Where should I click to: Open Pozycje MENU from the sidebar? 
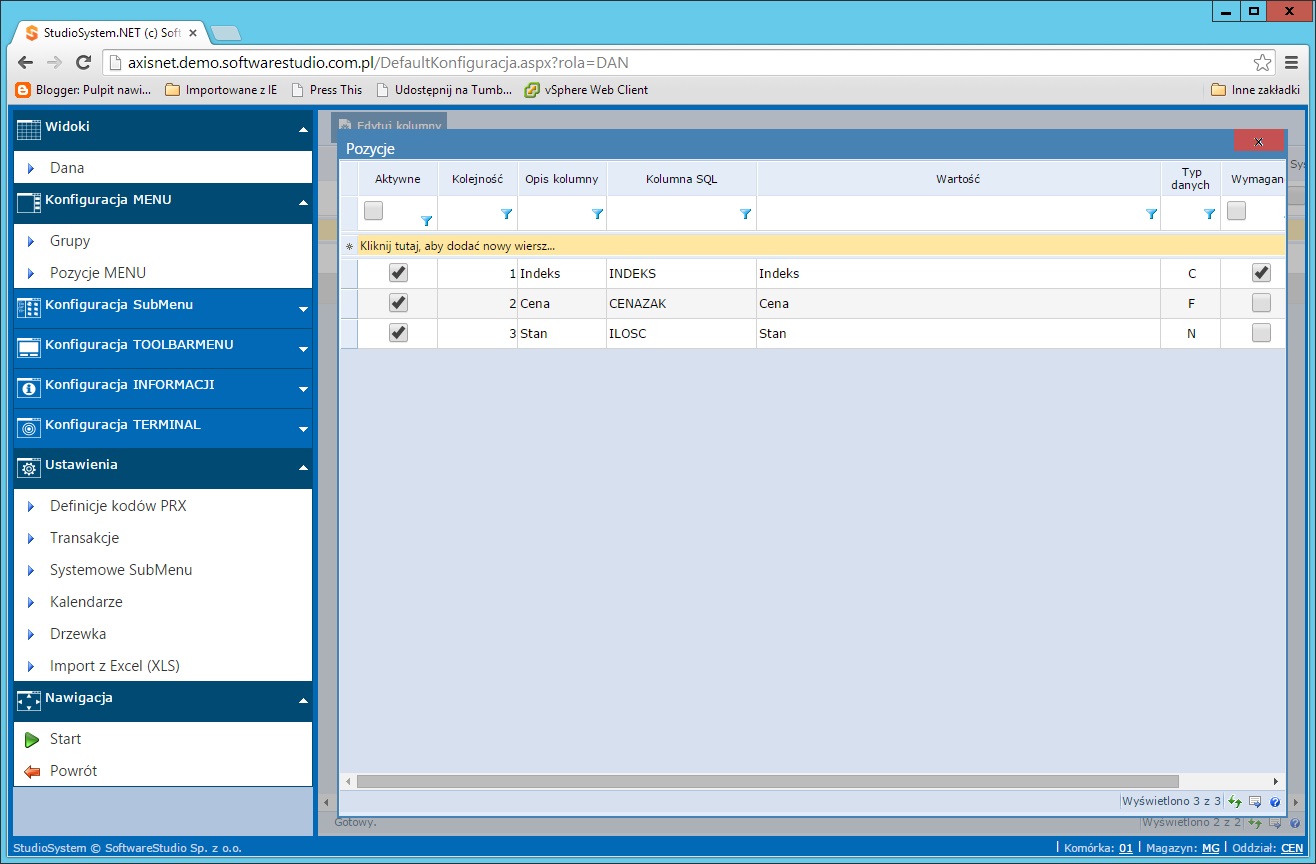pos(95,272)
